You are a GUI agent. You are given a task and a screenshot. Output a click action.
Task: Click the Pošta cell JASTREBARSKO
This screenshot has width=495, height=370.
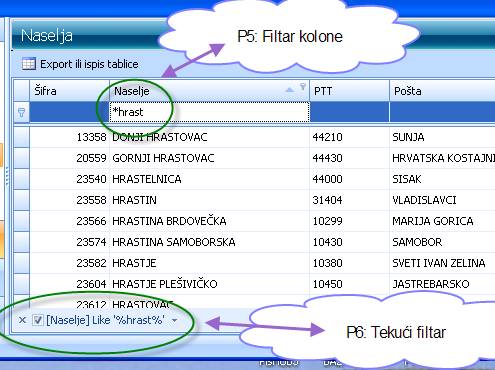pyautogui.click(x=442, y=284)
